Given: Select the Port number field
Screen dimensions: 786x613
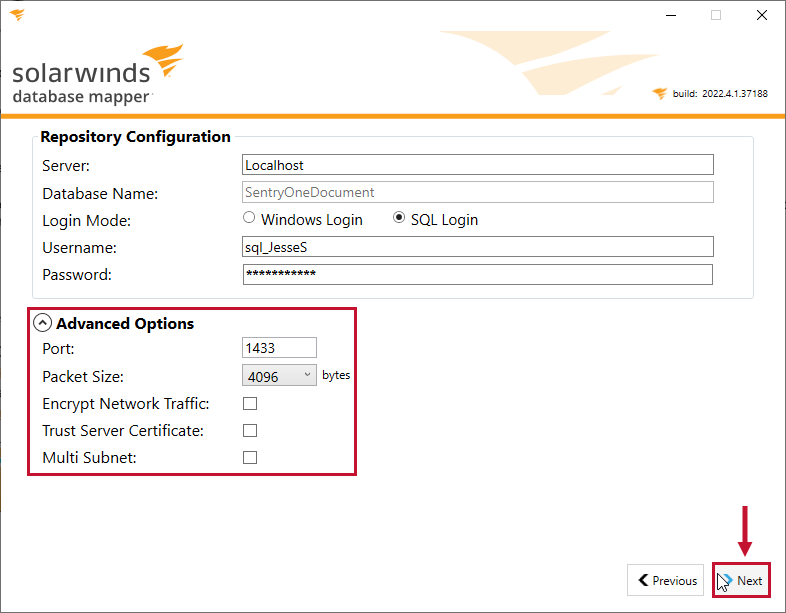Looking at the screenshot, I should tap(279, 348).
